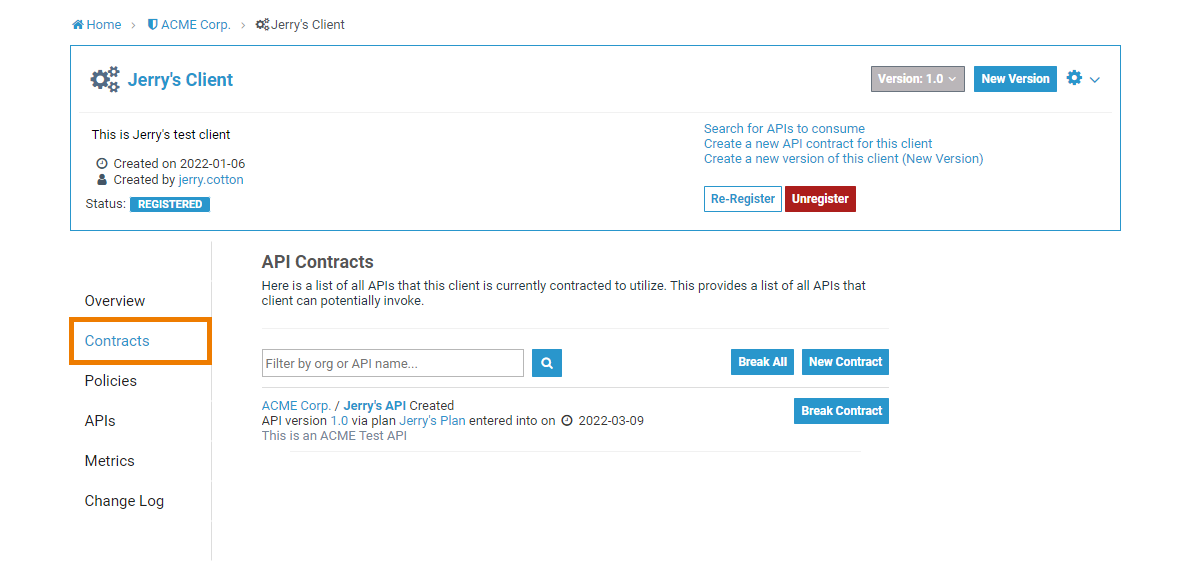1183x585 pixels.
Task: Break the Jerry's API contract
Action: click(841, 411)
